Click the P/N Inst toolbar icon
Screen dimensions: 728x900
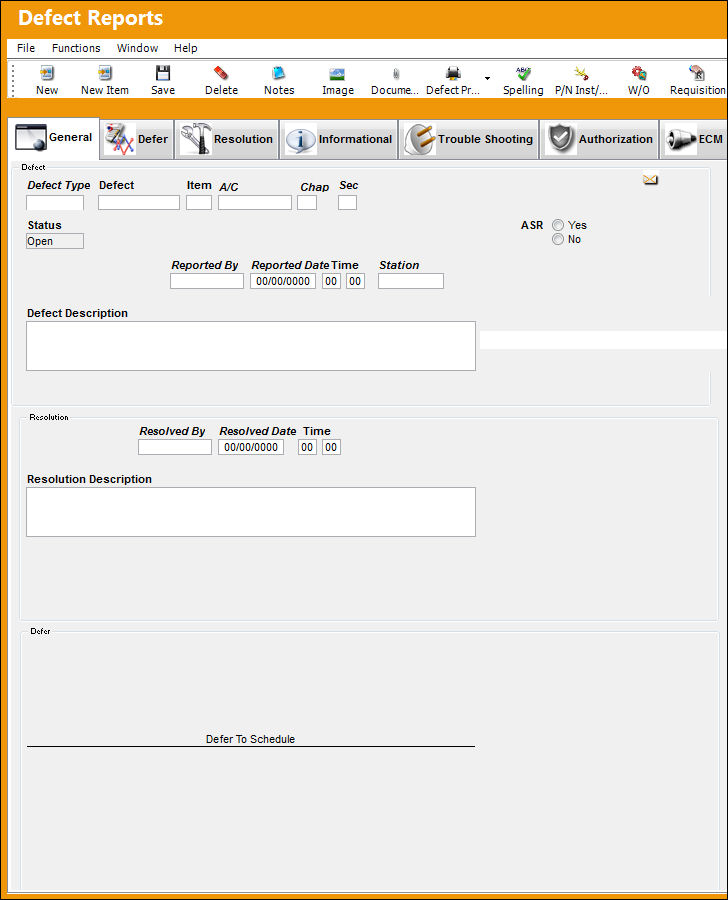click(581, 73)
